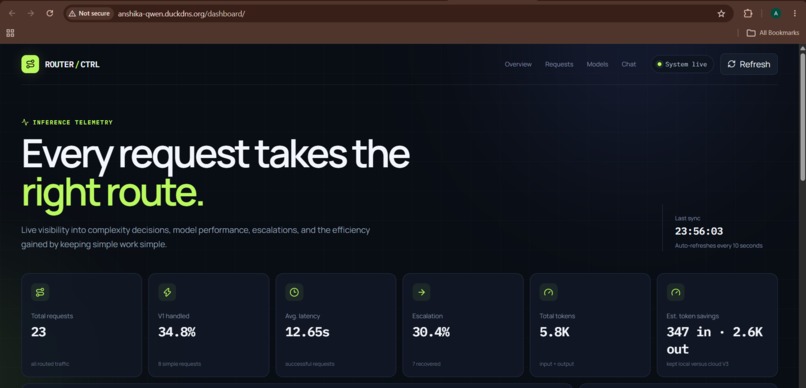Click the Total tokens value 5.8K
The width and height of the screenshot is (806, 388).
click(x=555, y=332)
